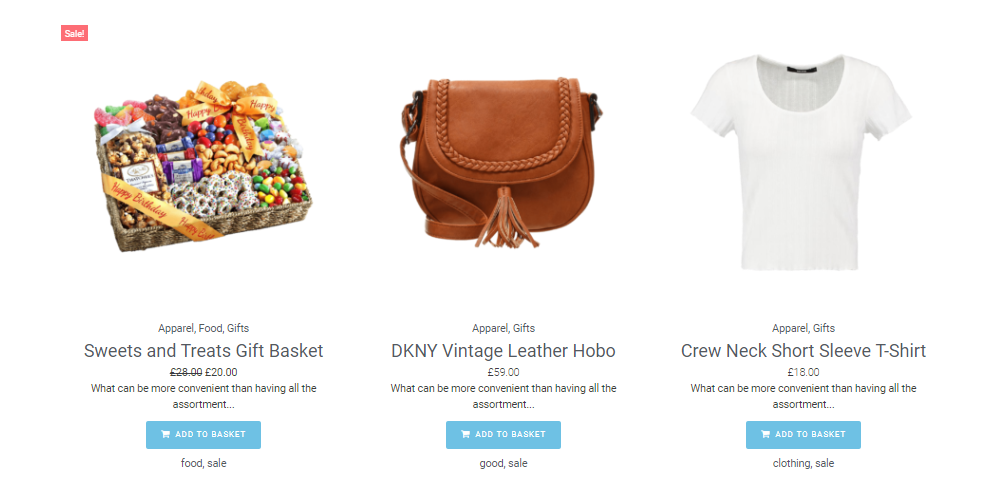
Task: Select Apparel category above Crew Neck T-Shirt
Action: click(790, 328)
